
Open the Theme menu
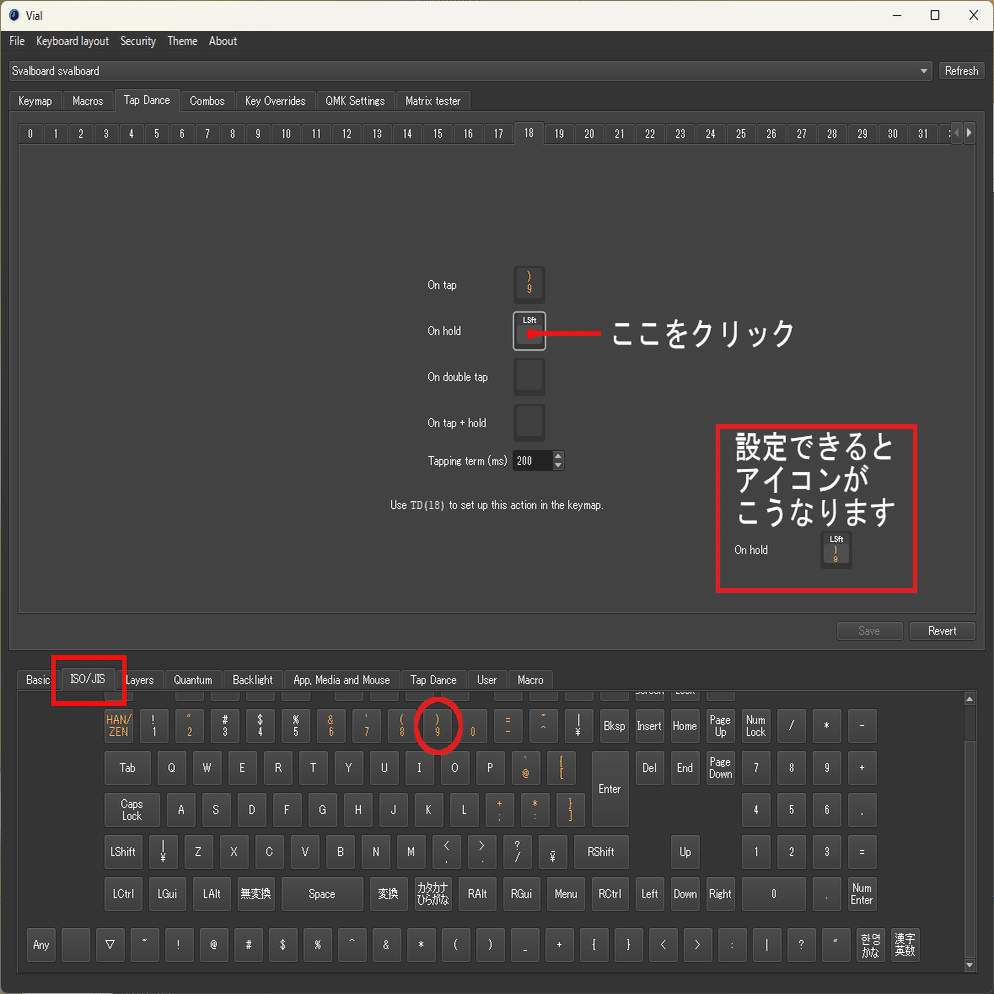point(182,41)
